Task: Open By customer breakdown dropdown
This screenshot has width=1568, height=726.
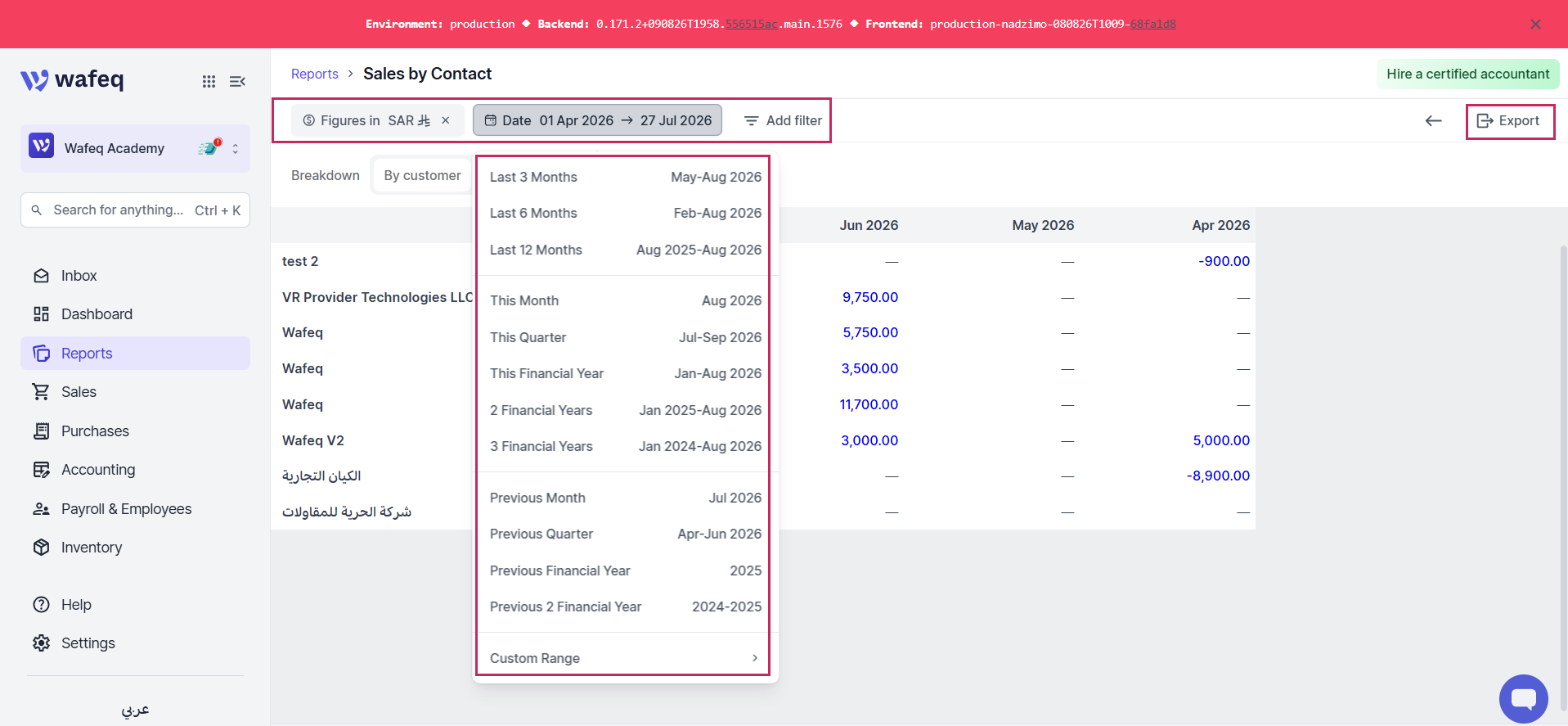Action: click(x=422, y=175)
